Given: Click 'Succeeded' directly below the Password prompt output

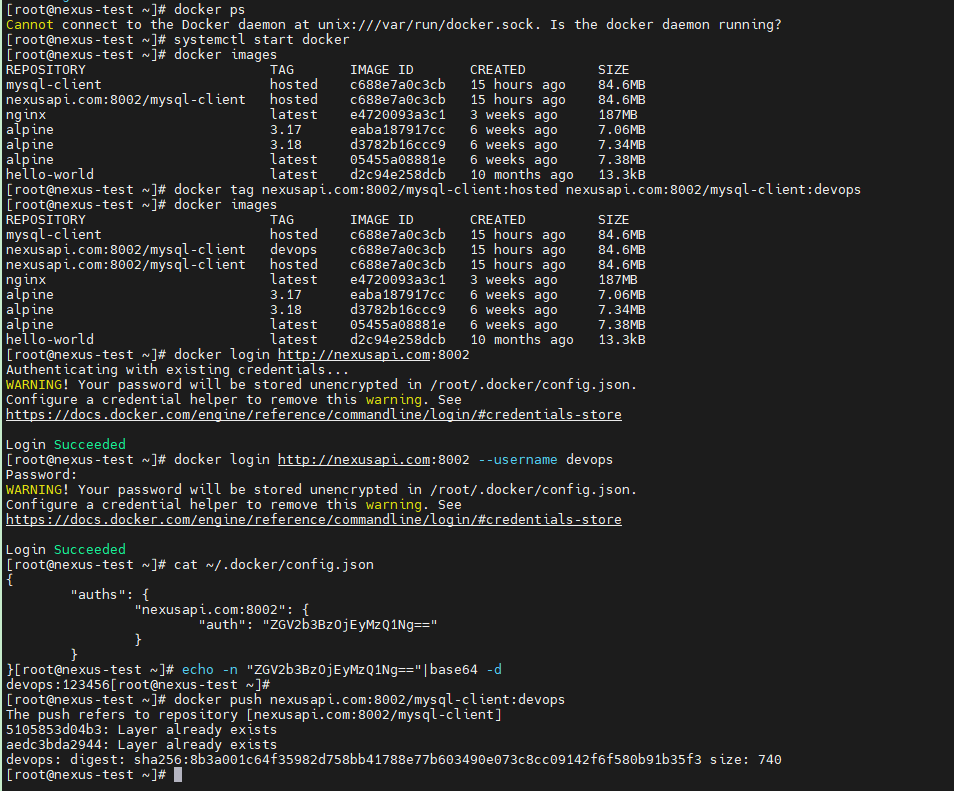Looking at the screenshot, I should pos(89,549).
